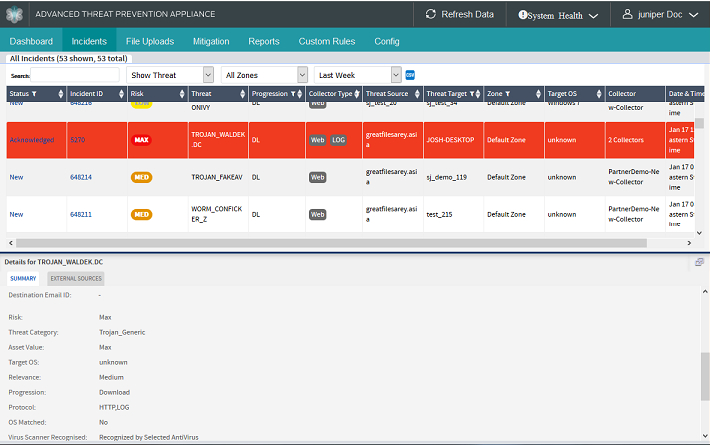Open incident ID 648214 link
710x445 pixels.
[81, 177]
